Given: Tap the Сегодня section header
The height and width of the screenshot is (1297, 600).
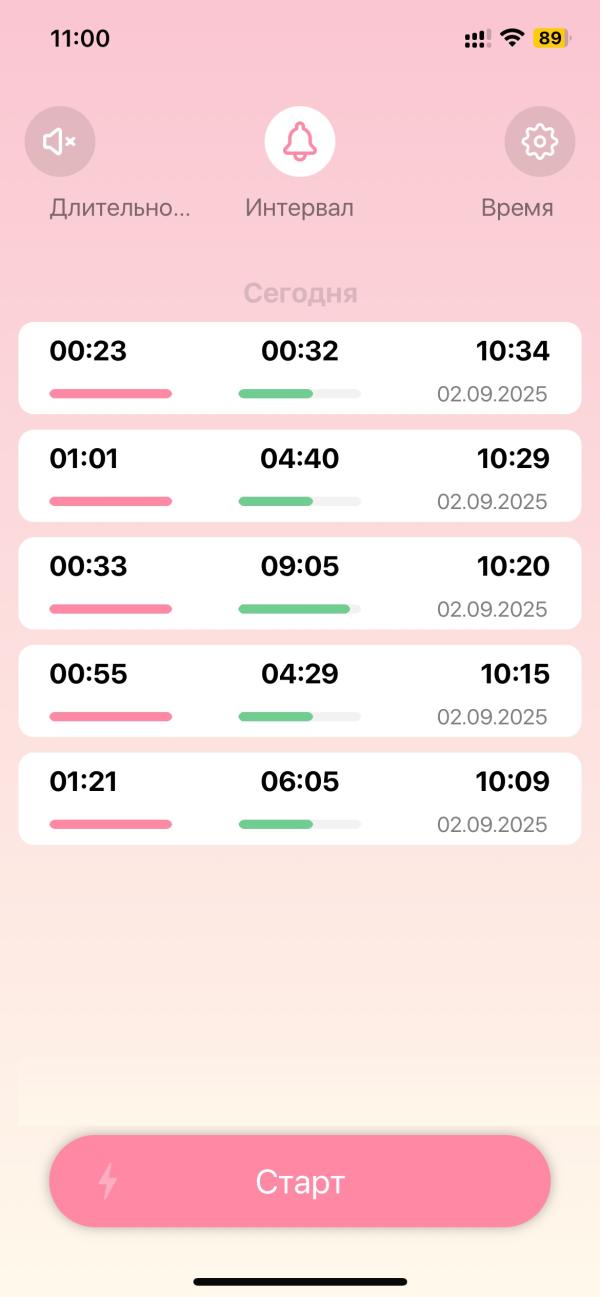Looking at the screenshot, I should pyautogui.click(x=300, y=293).
